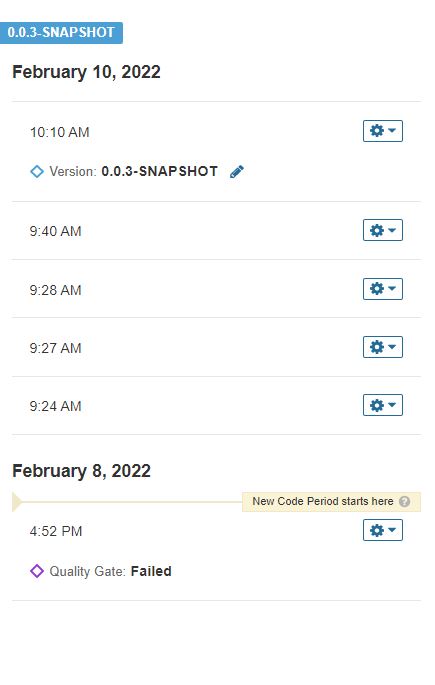
Task: Open gear menu for 10:10 AM analysis
Action: 383,131
